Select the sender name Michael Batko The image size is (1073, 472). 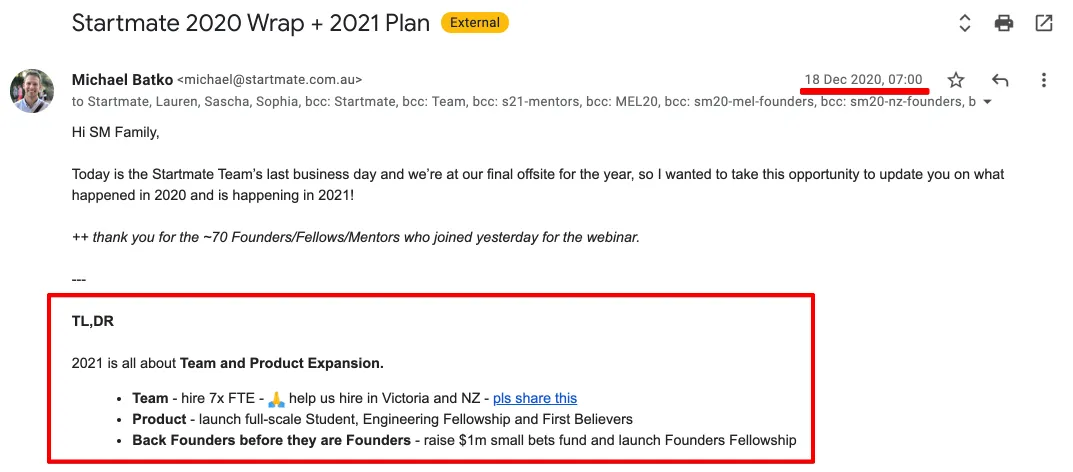pos(122,80)
